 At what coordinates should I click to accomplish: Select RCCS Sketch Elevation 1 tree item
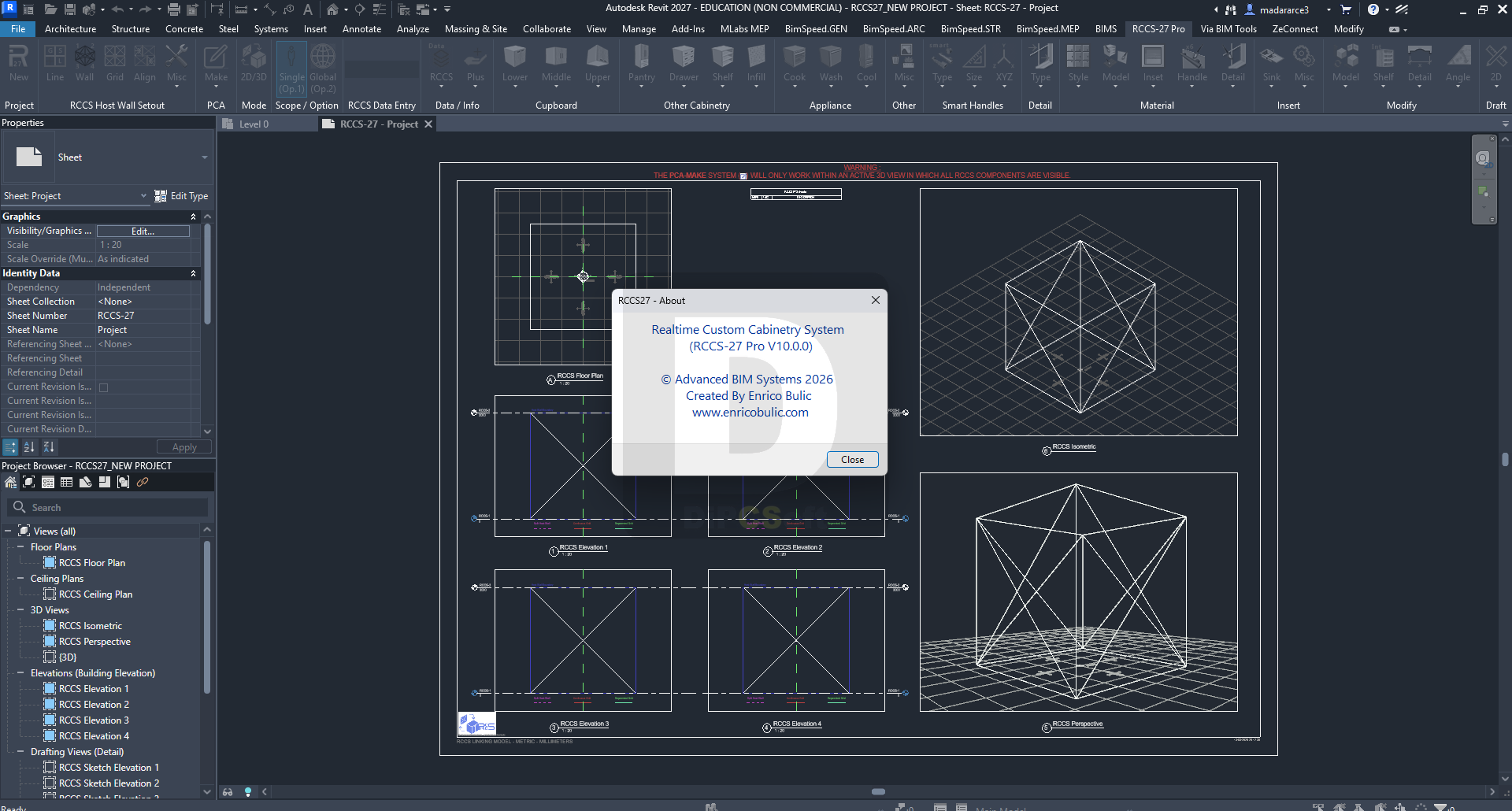pyautogui.click(x=109, y=768)
